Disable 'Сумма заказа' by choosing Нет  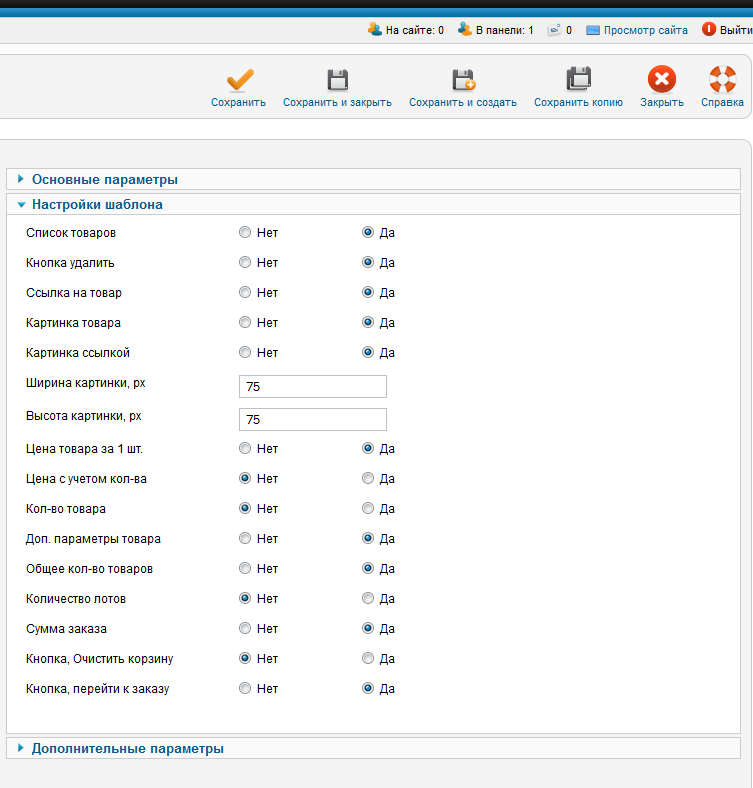click(x=245, y=629)
